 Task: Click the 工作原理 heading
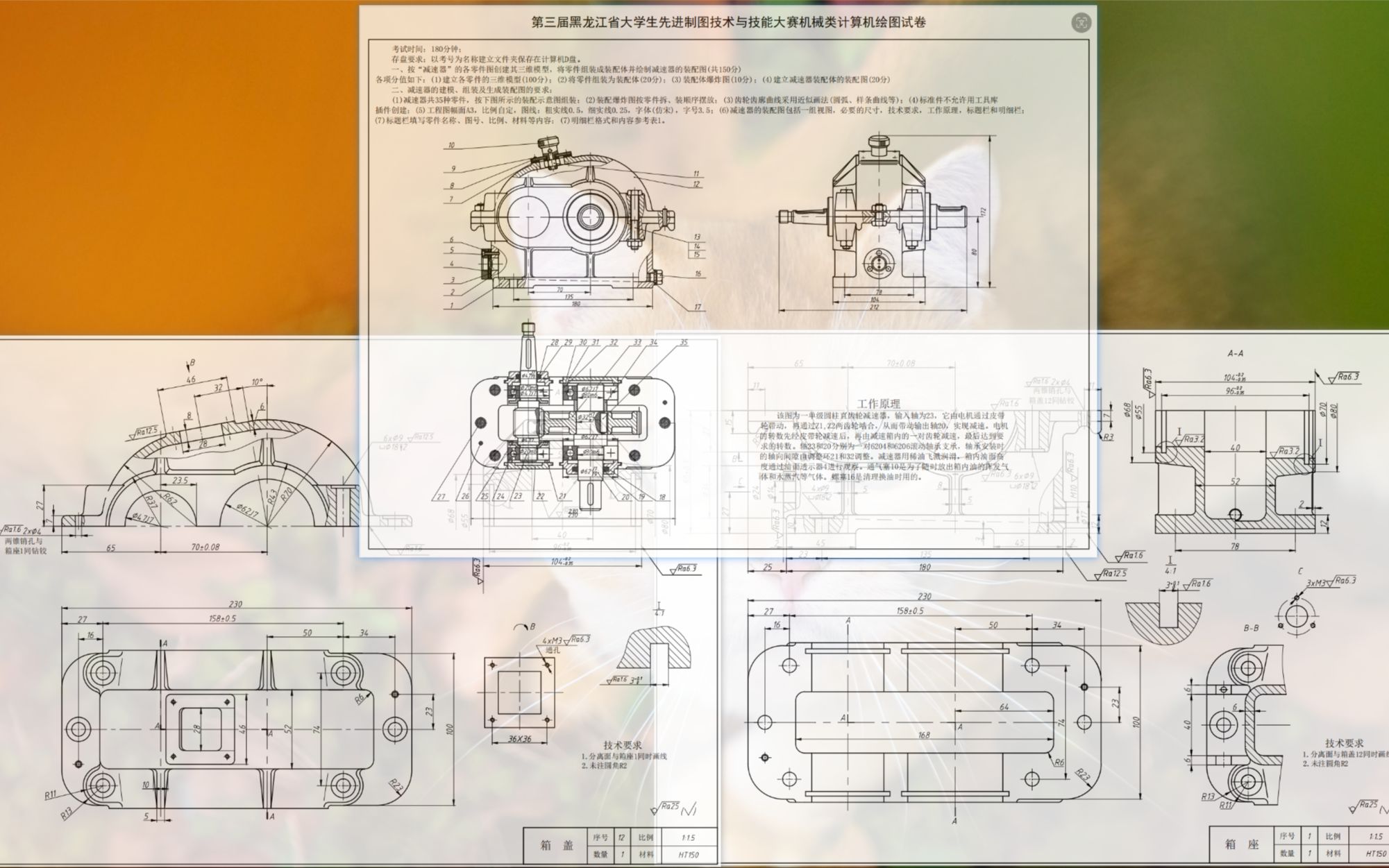pos(878,404)
